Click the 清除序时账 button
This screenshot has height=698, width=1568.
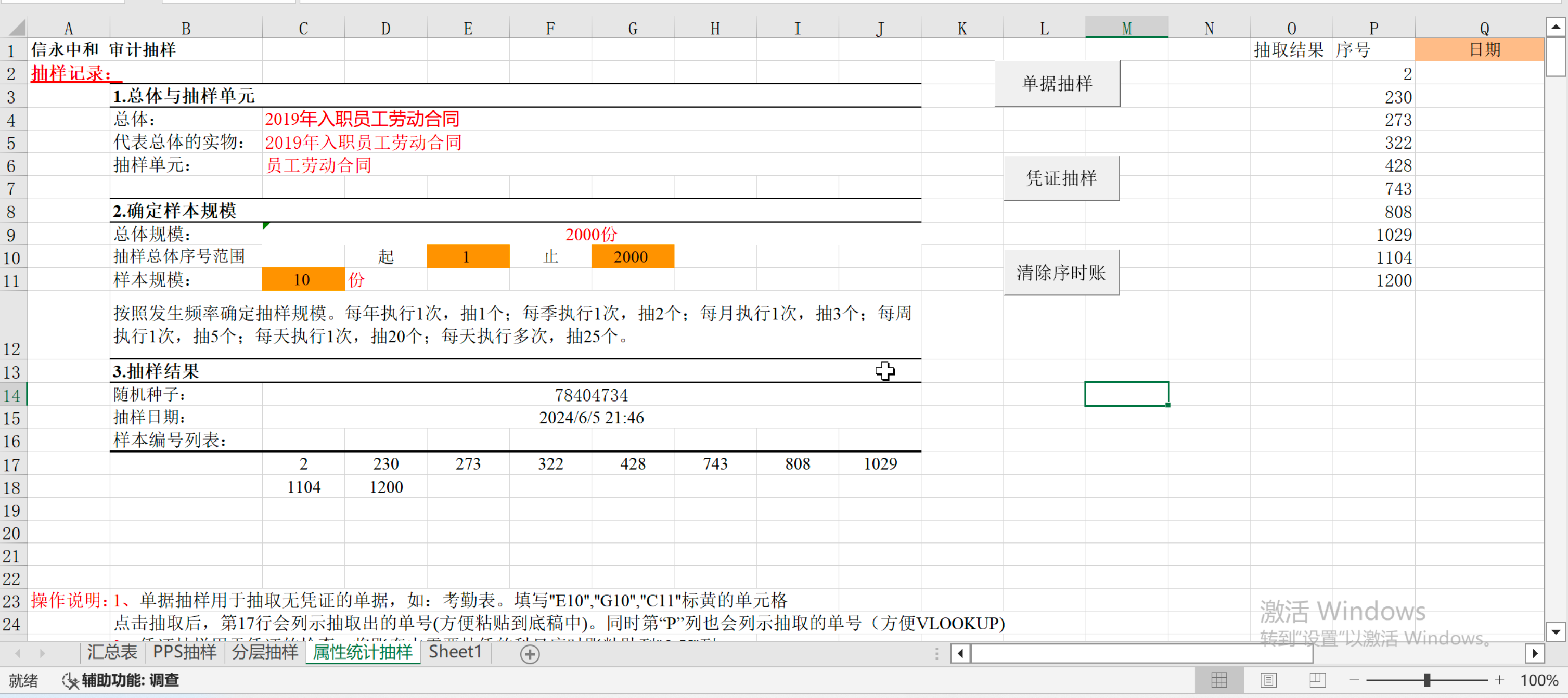(x=1061, y=272)
